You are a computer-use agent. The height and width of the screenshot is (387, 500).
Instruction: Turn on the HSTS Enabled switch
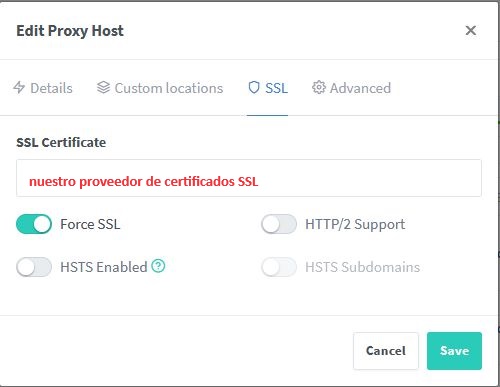34,267
